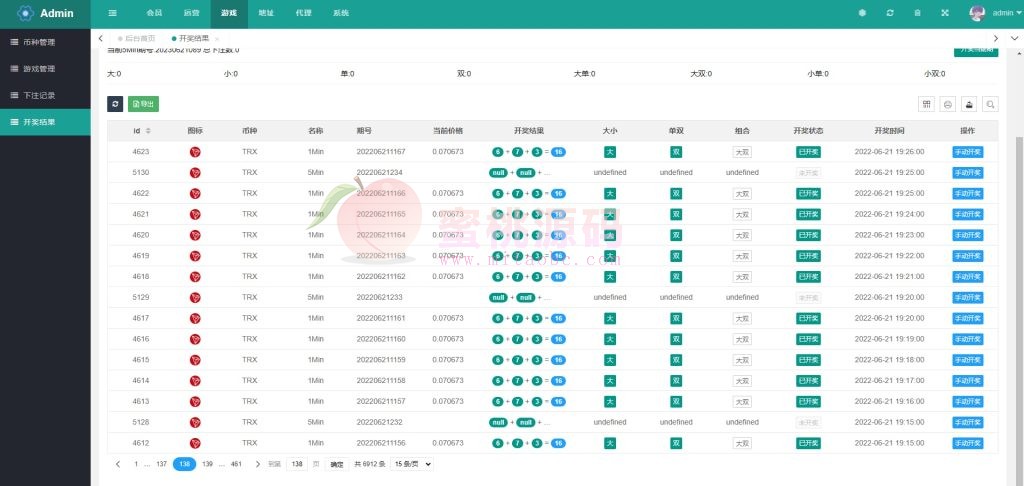Click the refresh icon in top header
This screenshot has width=1024, height=486.
point(890,13)
